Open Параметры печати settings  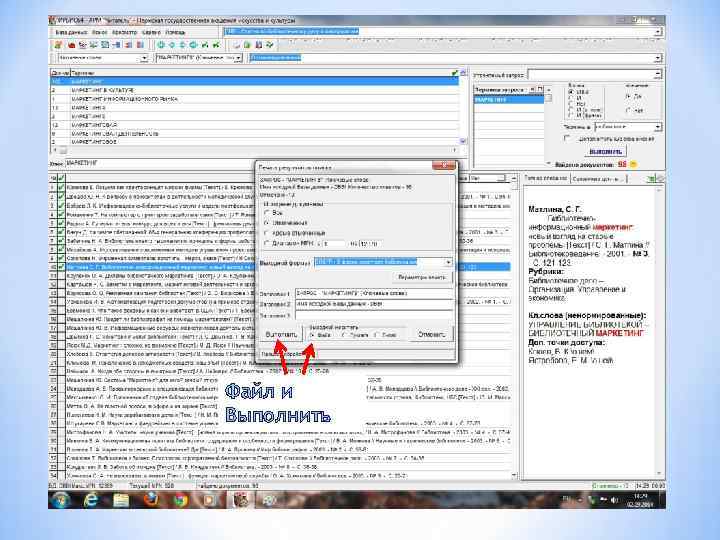pos(422,277)
